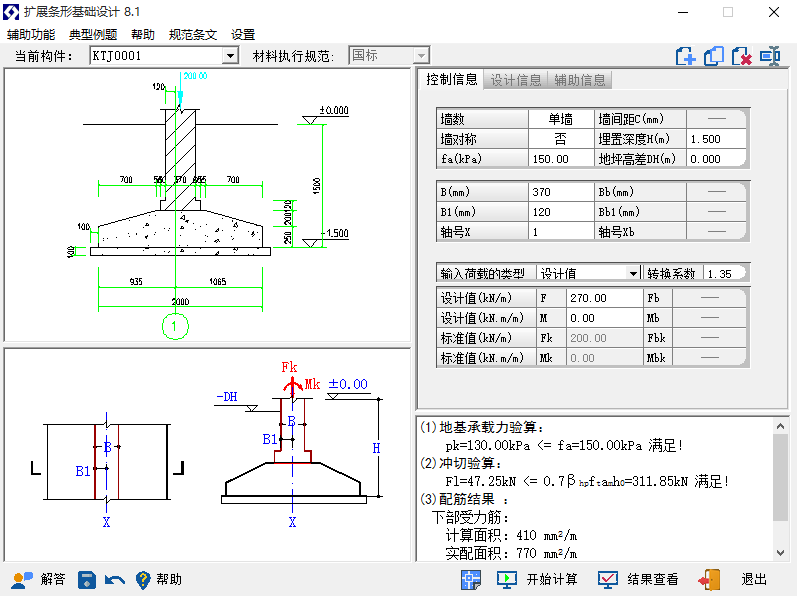This screenshot has height=596, width=797.
Task: Edit the F design value 270.00
Action: [x=604, y=298]
